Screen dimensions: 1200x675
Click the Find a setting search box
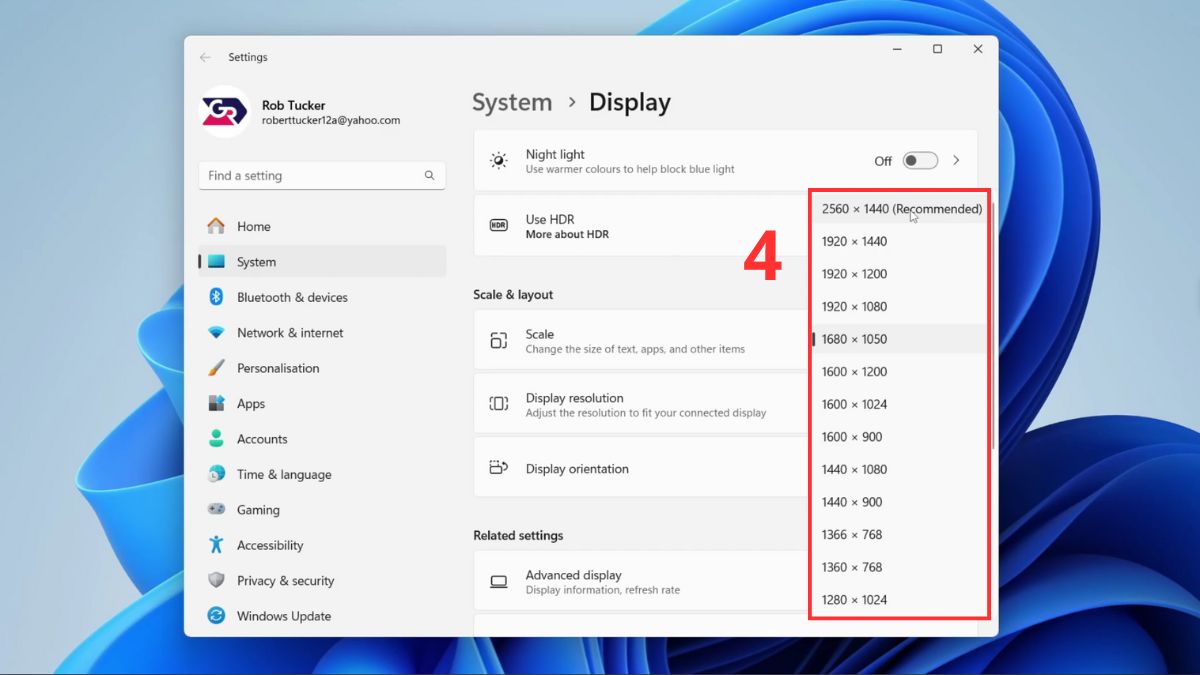[x=321, y=175]
